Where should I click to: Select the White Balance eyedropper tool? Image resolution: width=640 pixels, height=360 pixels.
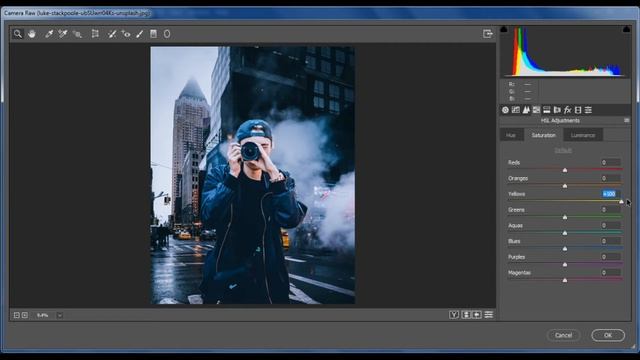49,34
